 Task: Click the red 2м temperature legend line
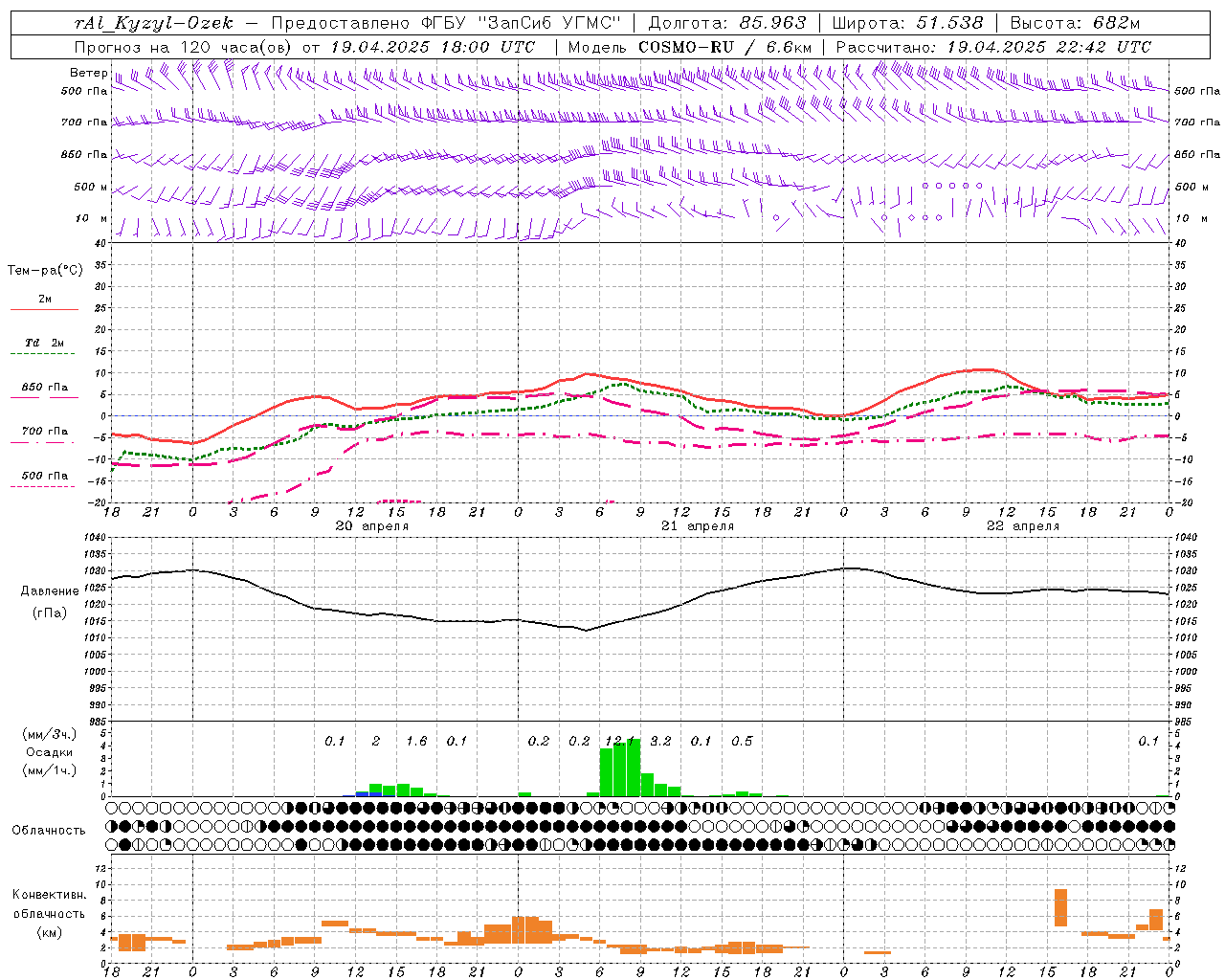(44, 310)
